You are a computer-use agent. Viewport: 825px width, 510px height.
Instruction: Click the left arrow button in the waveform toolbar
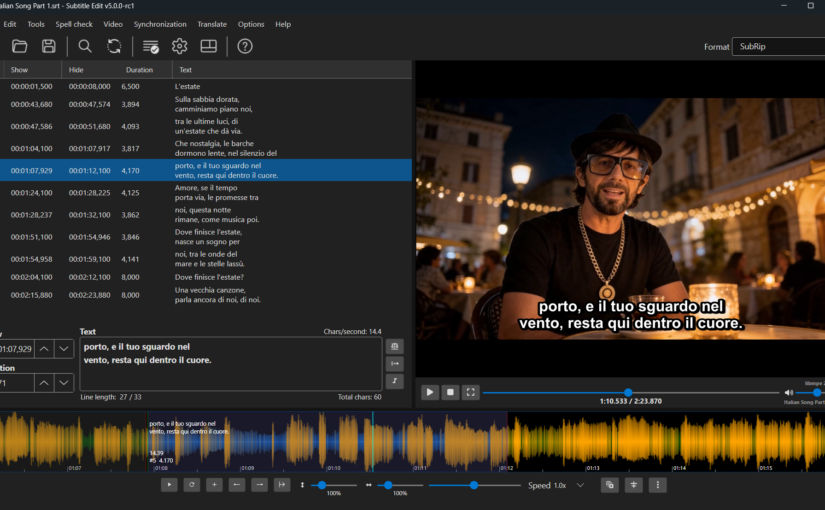pos(237,485)
